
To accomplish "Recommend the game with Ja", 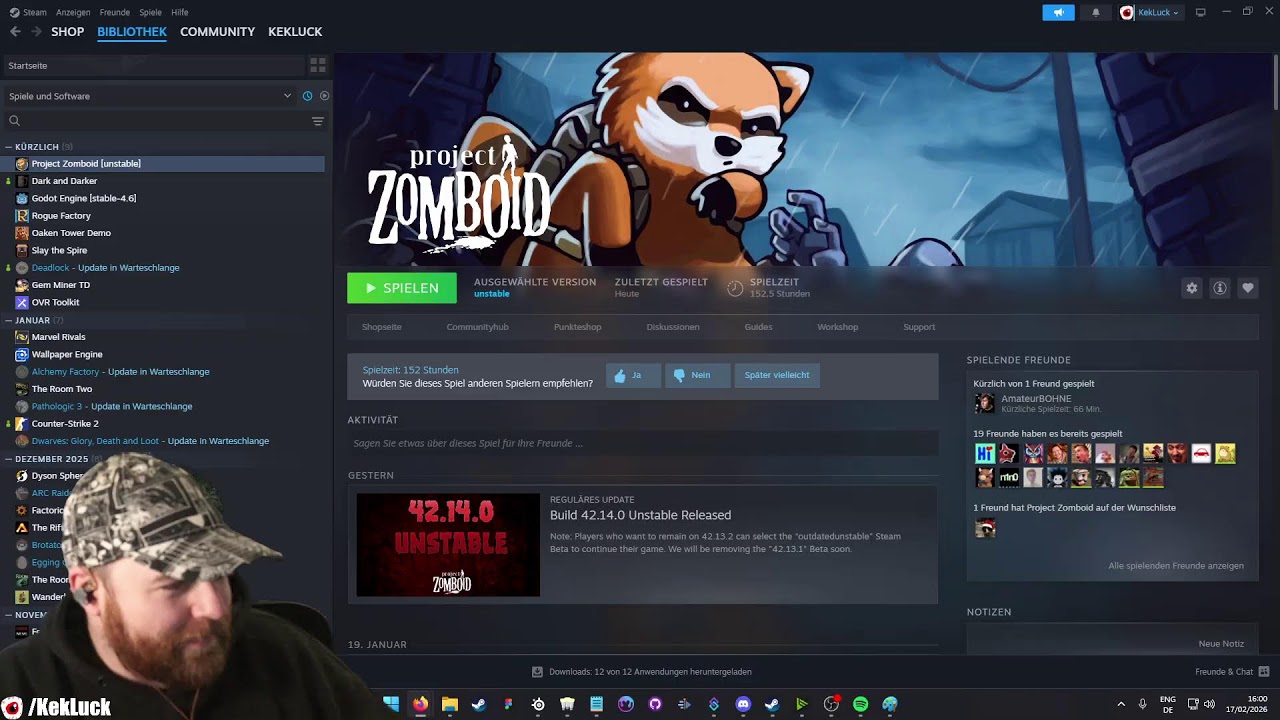I will tap(633, 375).
